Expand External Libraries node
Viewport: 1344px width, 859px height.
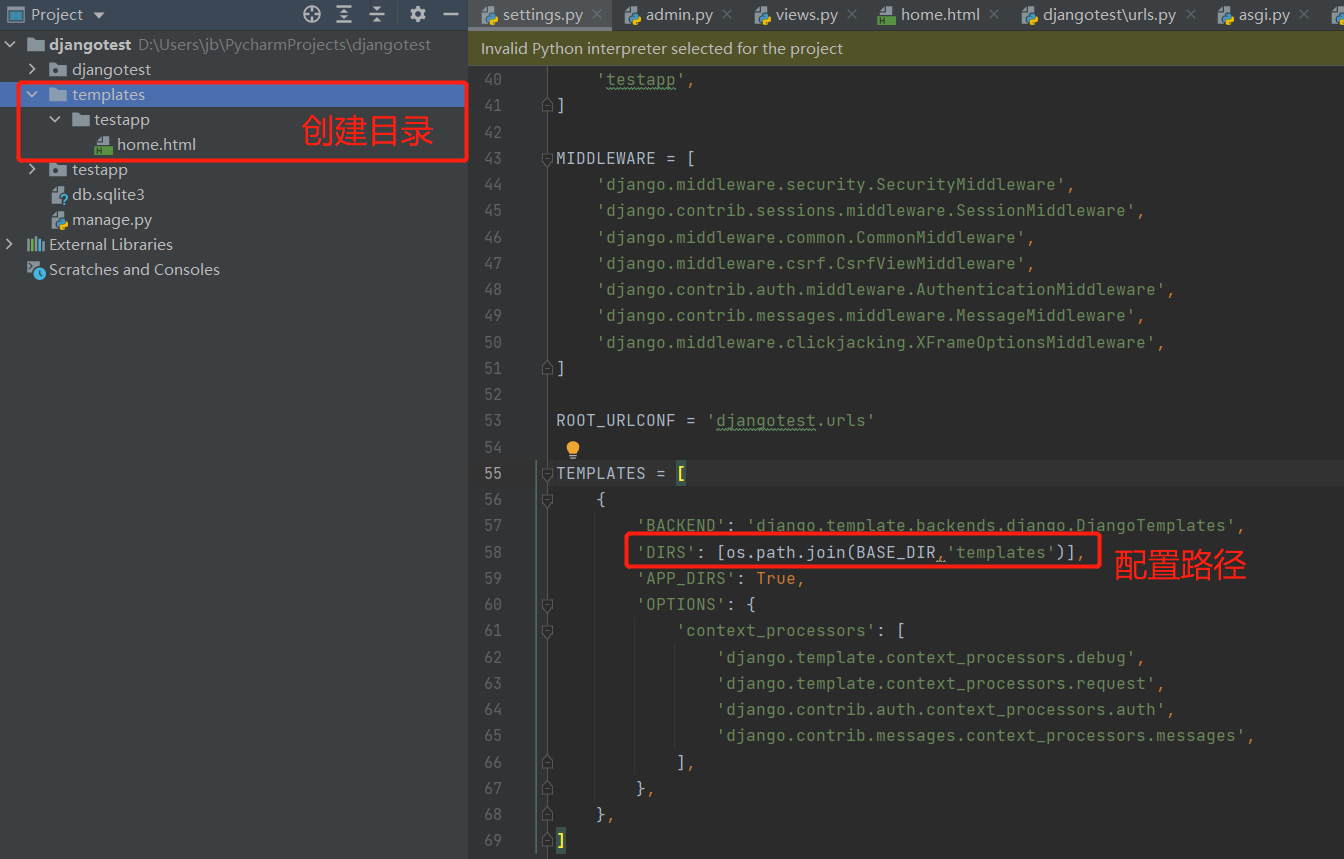[x=10, y=244]
